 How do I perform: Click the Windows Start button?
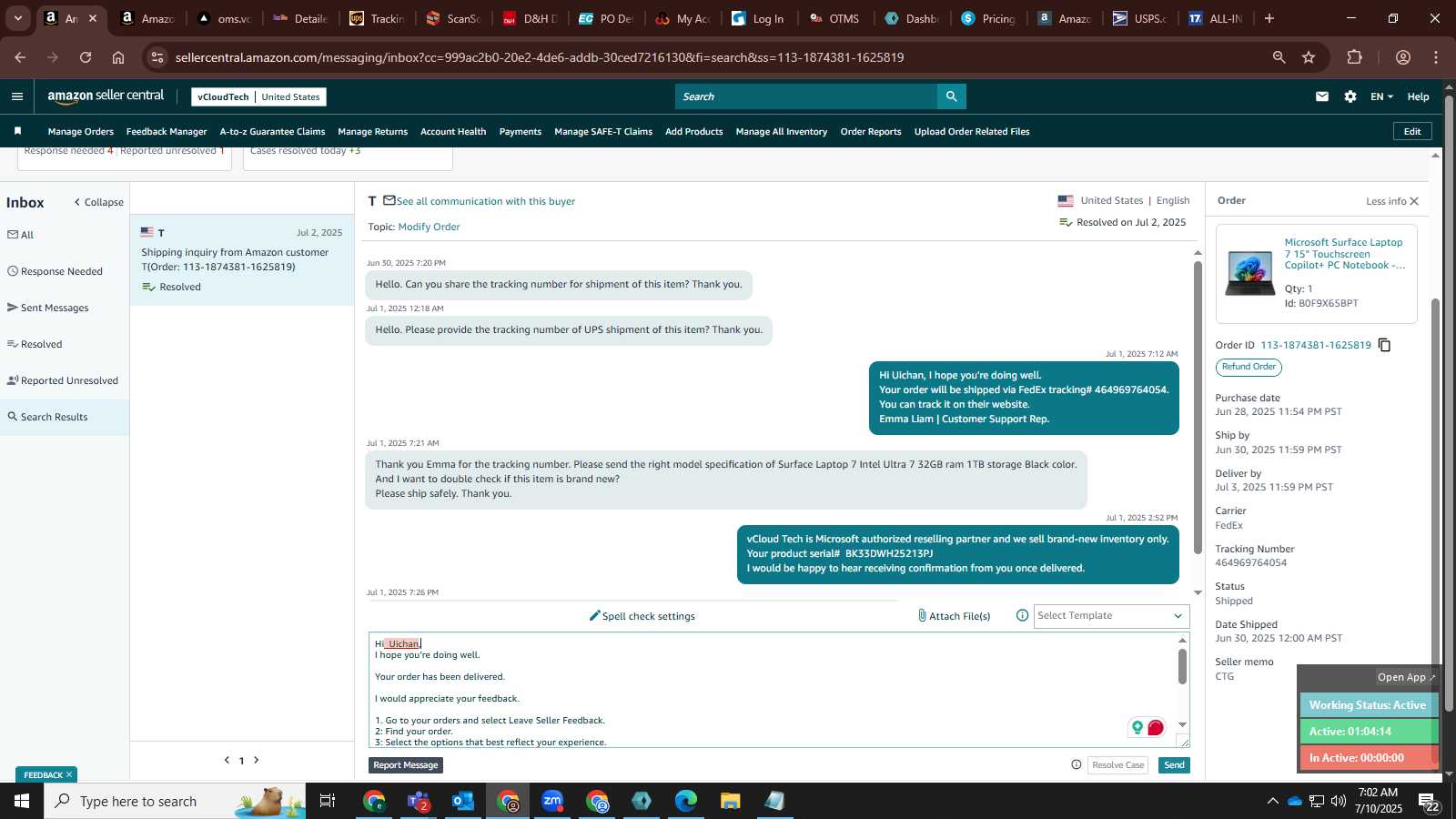(x=22, y=801)
